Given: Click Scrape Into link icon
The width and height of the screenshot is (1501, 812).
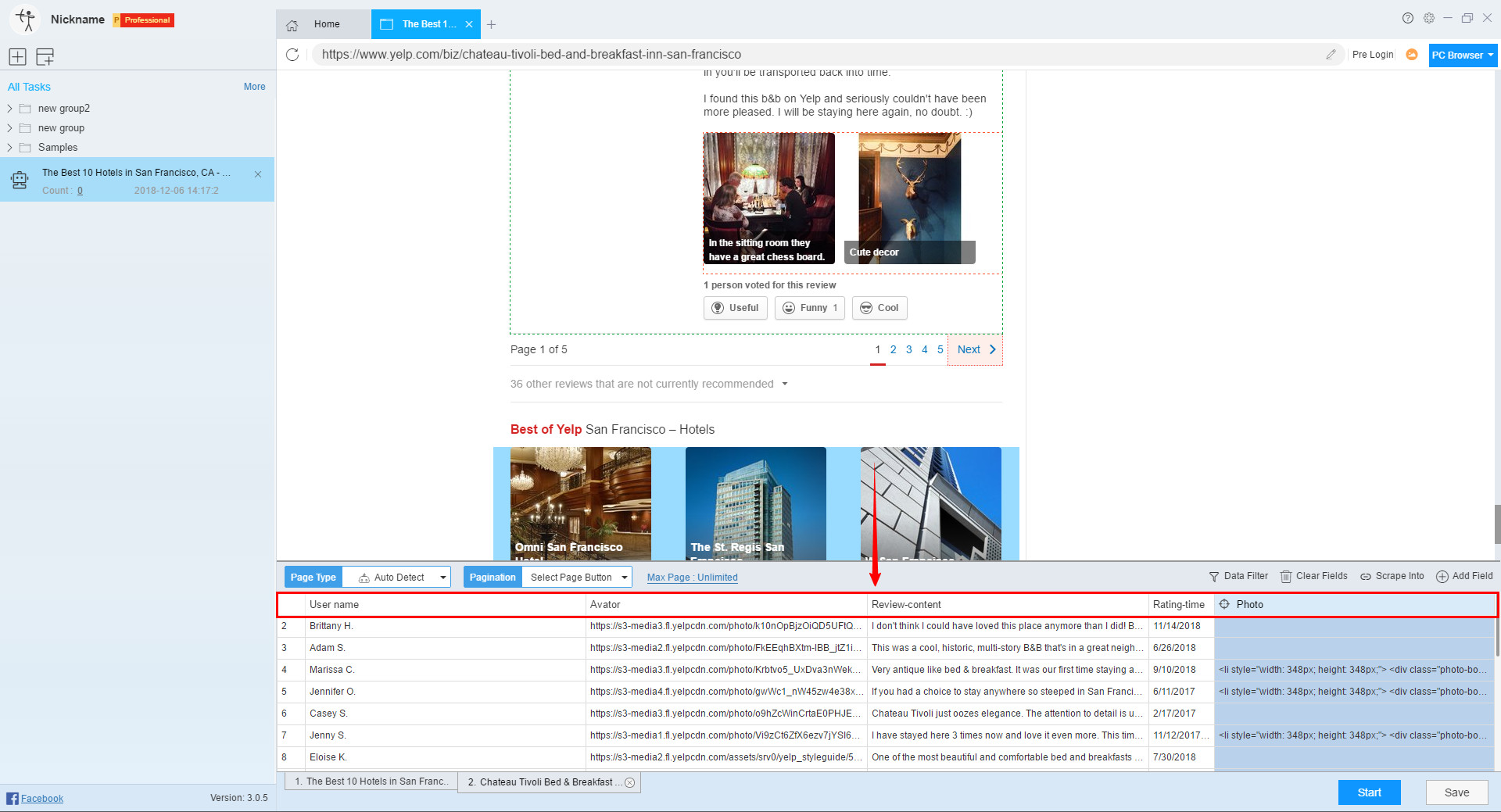Looking at the screenshot, I should (x=1366, y=577).
